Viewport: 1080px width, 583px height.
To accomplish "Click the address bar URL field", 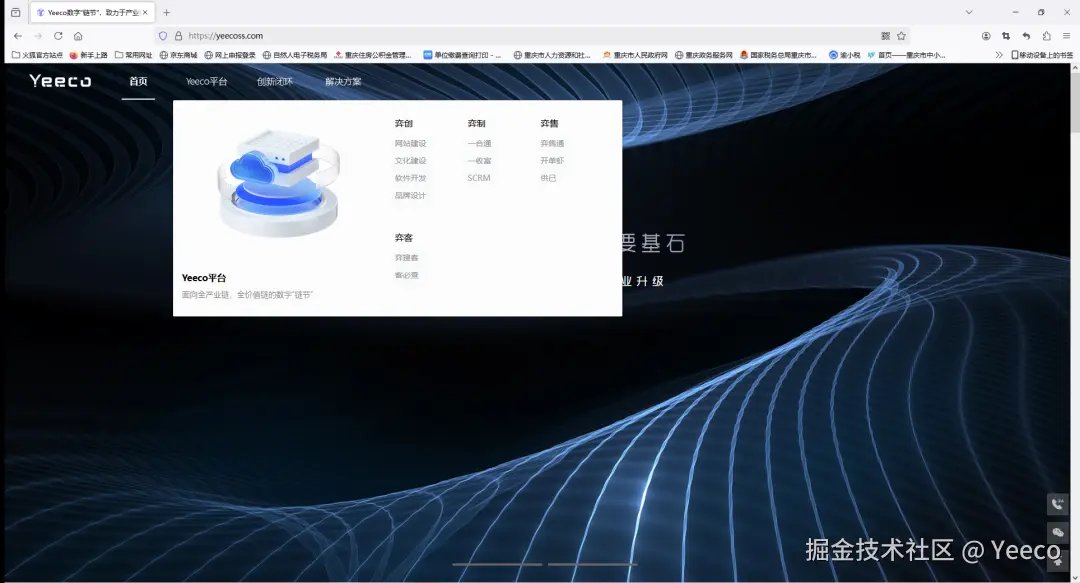I will (530, 36).
